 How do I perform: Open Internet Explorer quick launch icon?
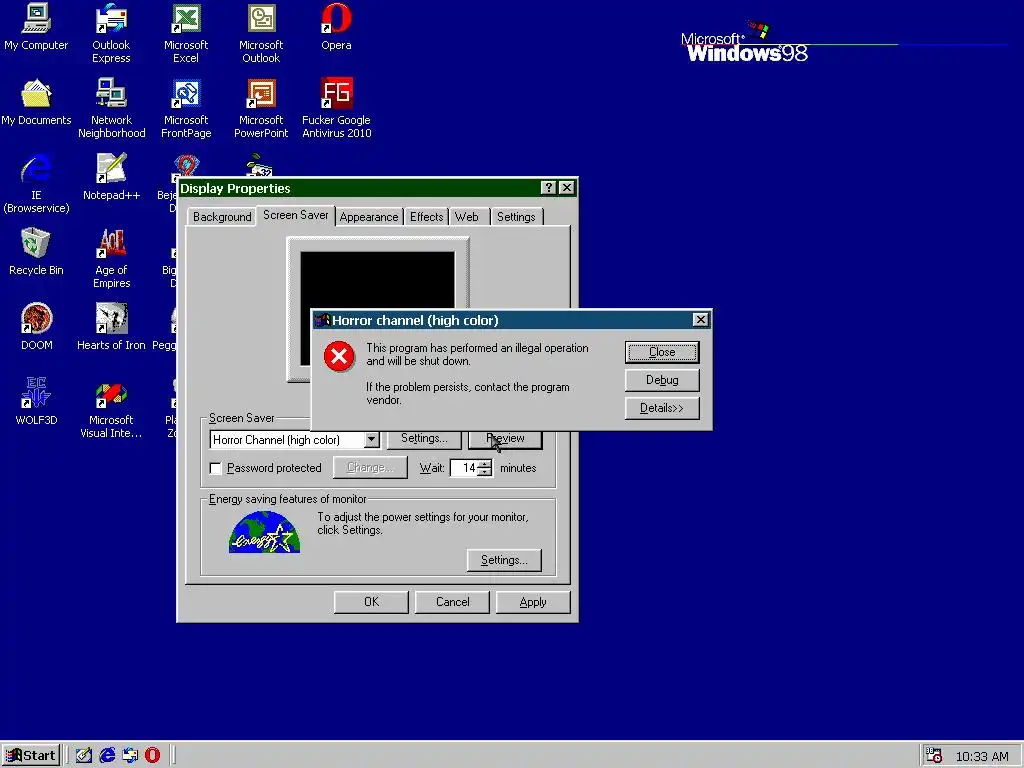pyautogui.click(x=107, y=756)
